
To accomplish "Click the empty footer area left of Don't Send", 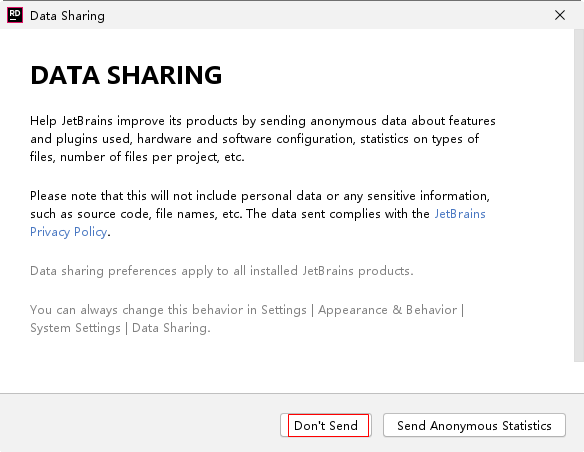I will click(x=140, y=424).
